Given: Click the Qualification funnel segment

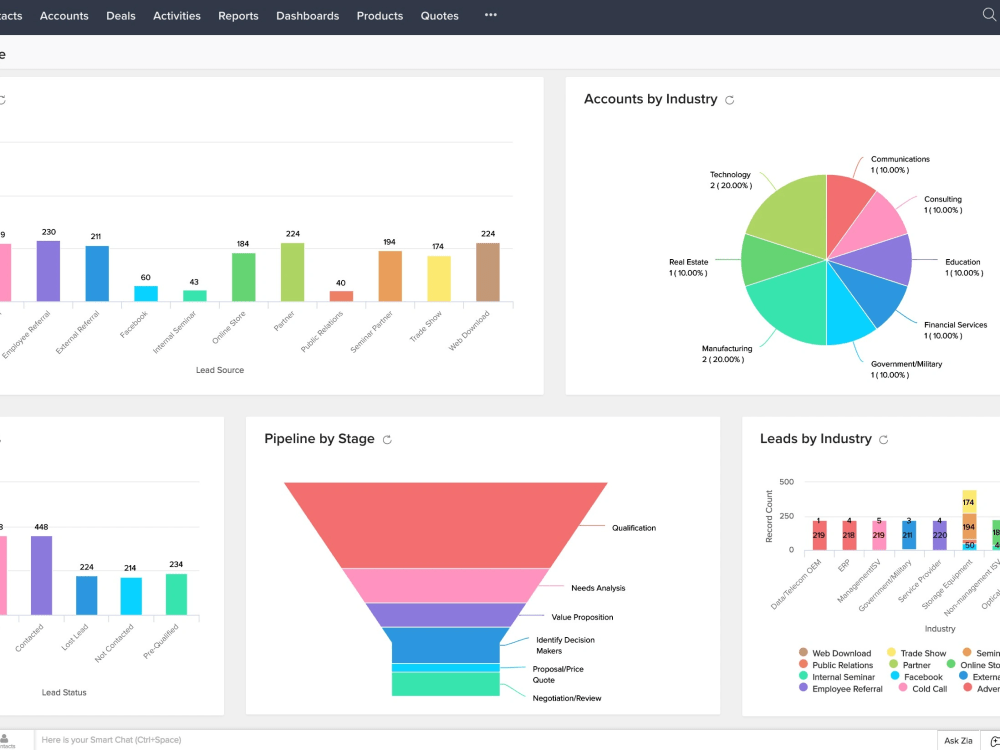Looking at the screenshot, I should 445,525.
